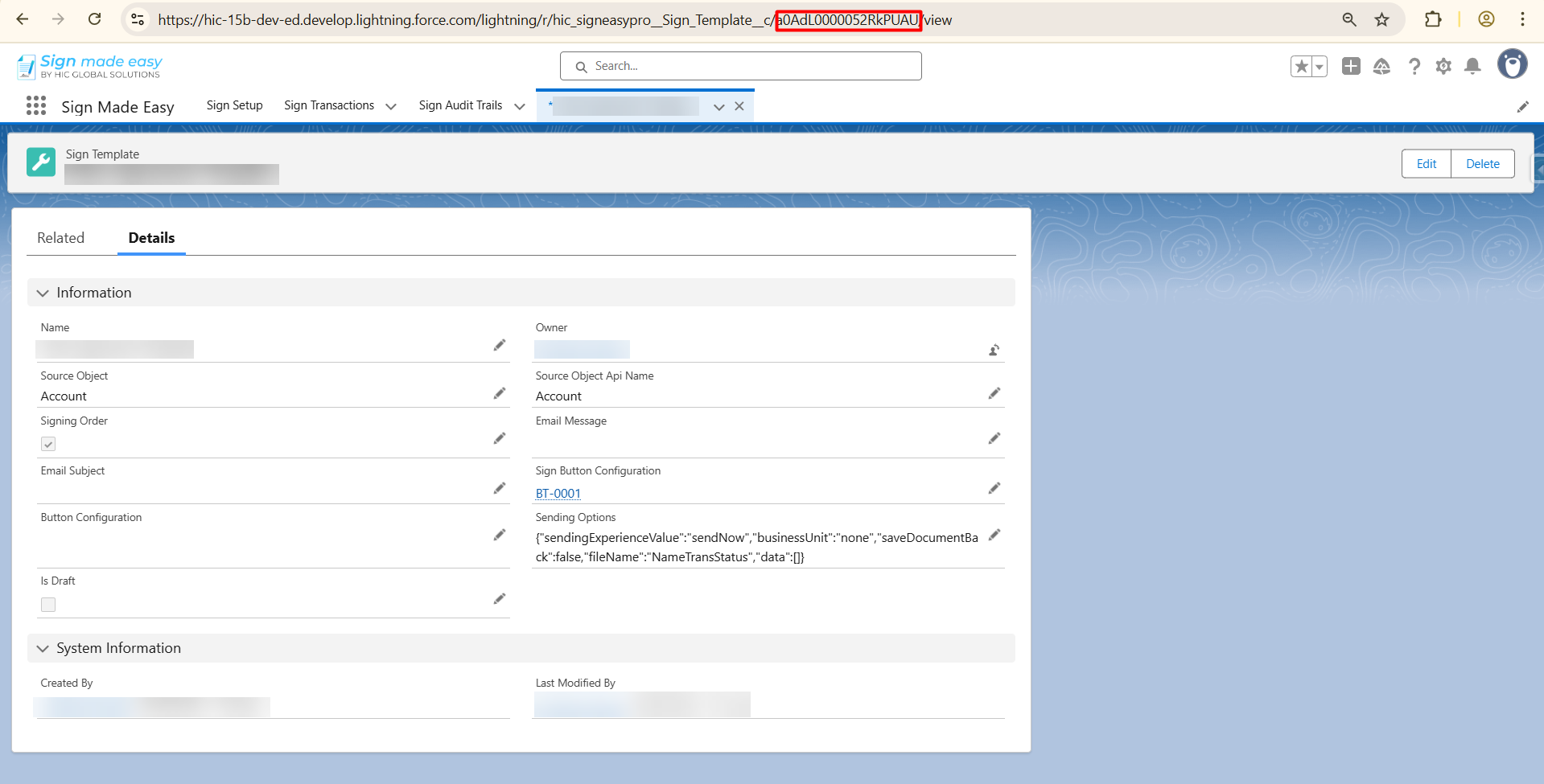Image resolution: width=1544 pixels, height=784 pixels.
Task: Collapse the Information section
Action: (43, 293)
